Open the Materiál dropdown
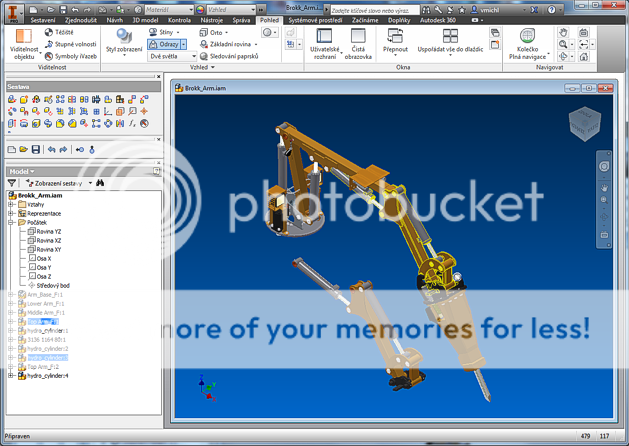The width and height of the screenshot is (629, 446). [169, 10]
